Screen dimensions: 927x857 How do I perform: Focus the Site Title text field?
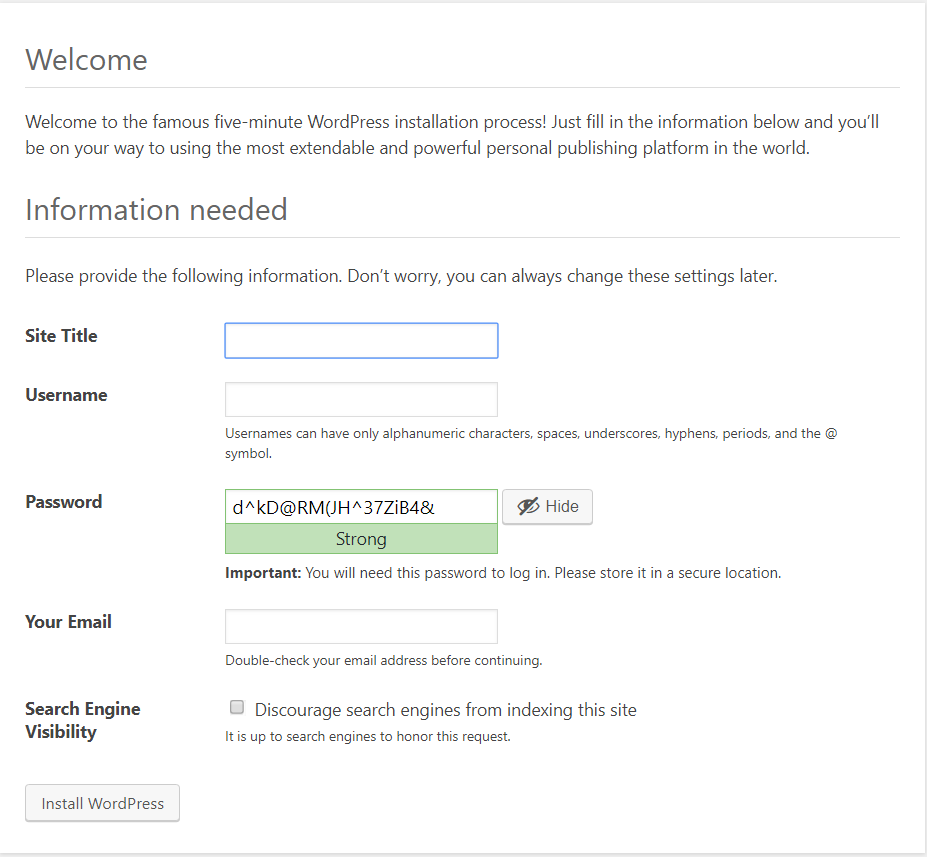[x=361, y=341]
